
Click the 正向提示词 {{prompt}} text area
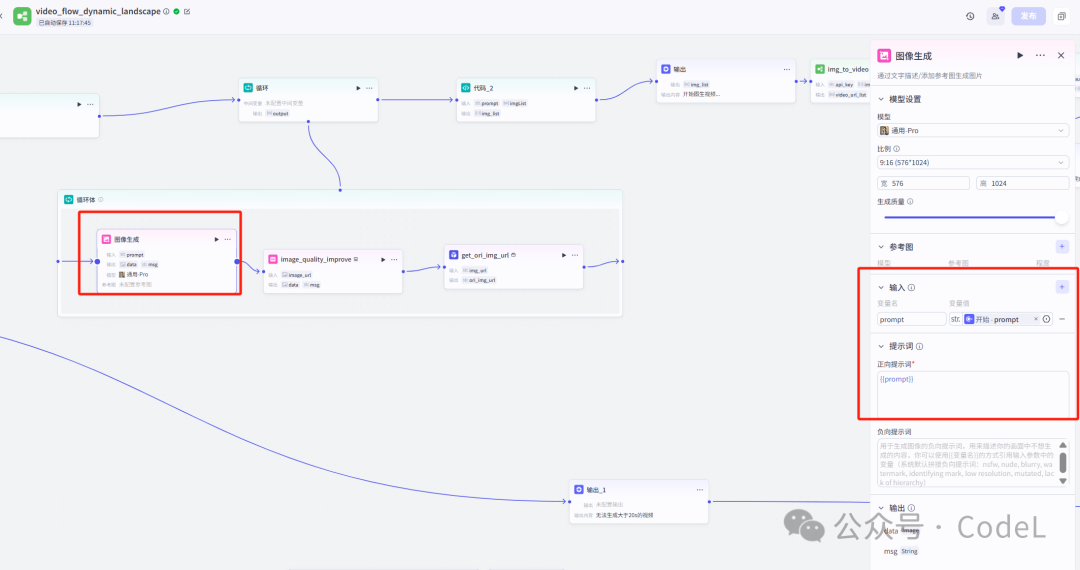(973, 394)
